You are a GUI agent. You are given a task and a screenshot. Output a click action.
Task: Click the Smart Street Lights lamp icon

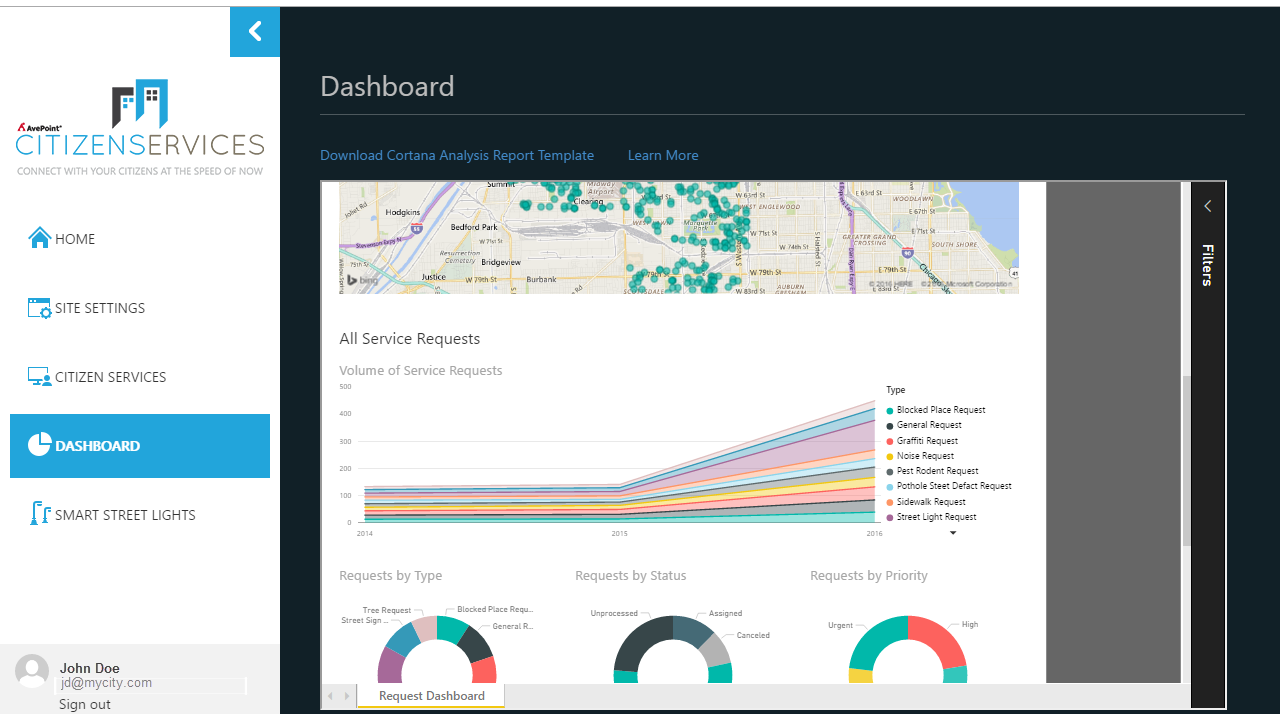click(x=40, y=514)
